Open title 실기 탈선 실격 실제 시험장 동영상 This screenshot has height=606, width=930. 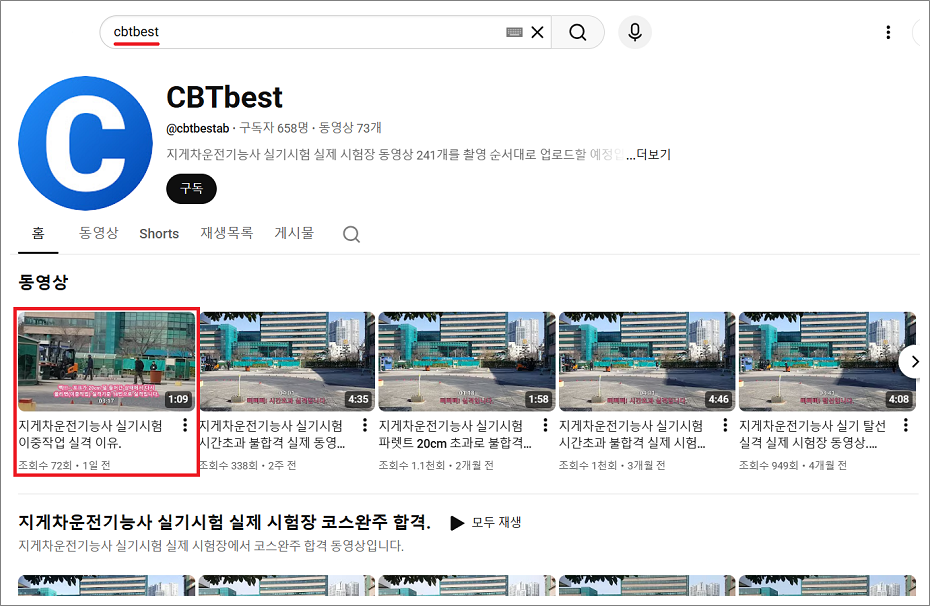[813, 434]
